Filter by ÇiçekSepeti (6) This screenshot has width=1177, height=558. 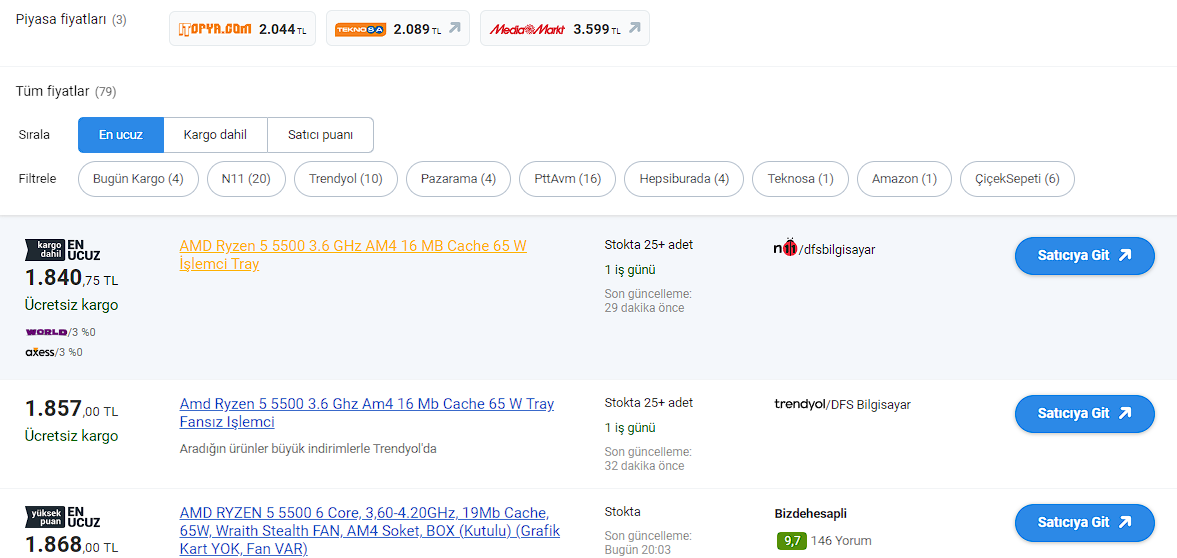1017,179
